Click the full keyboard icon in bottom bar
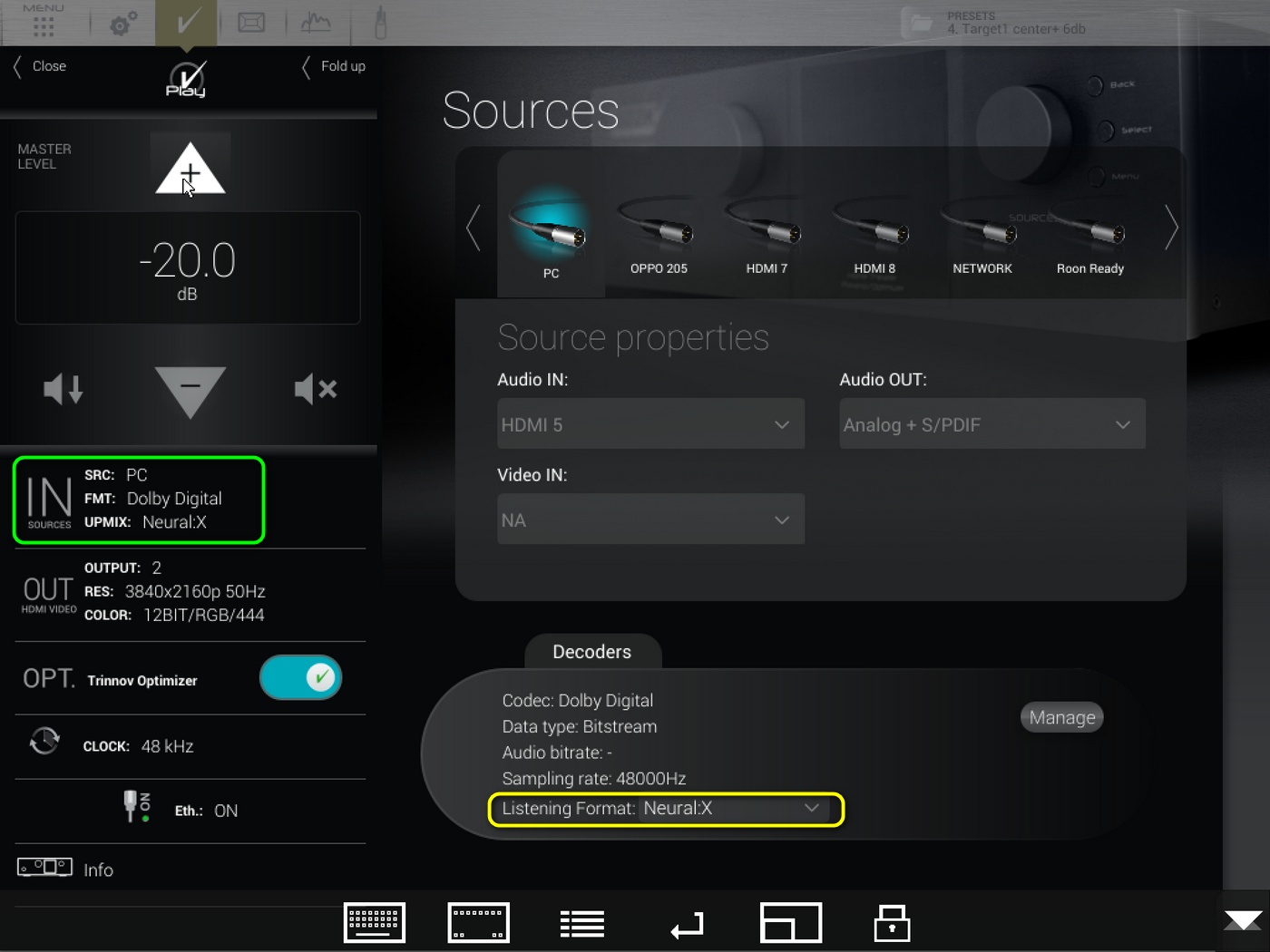1270x952 pixels. pos(374,923)
